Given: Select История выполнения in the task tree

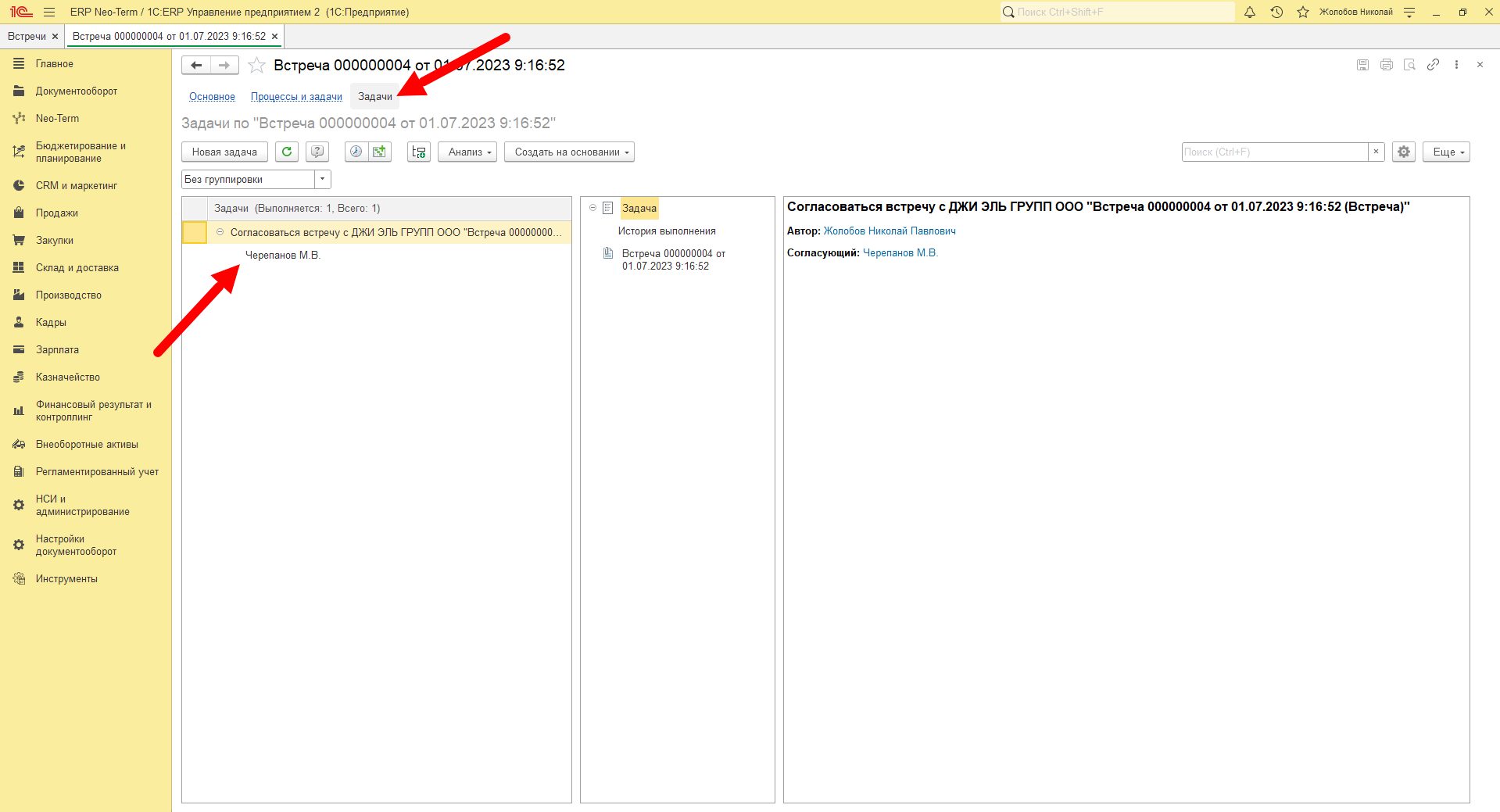Looking at the screenshot, I should tap(667, 231).
